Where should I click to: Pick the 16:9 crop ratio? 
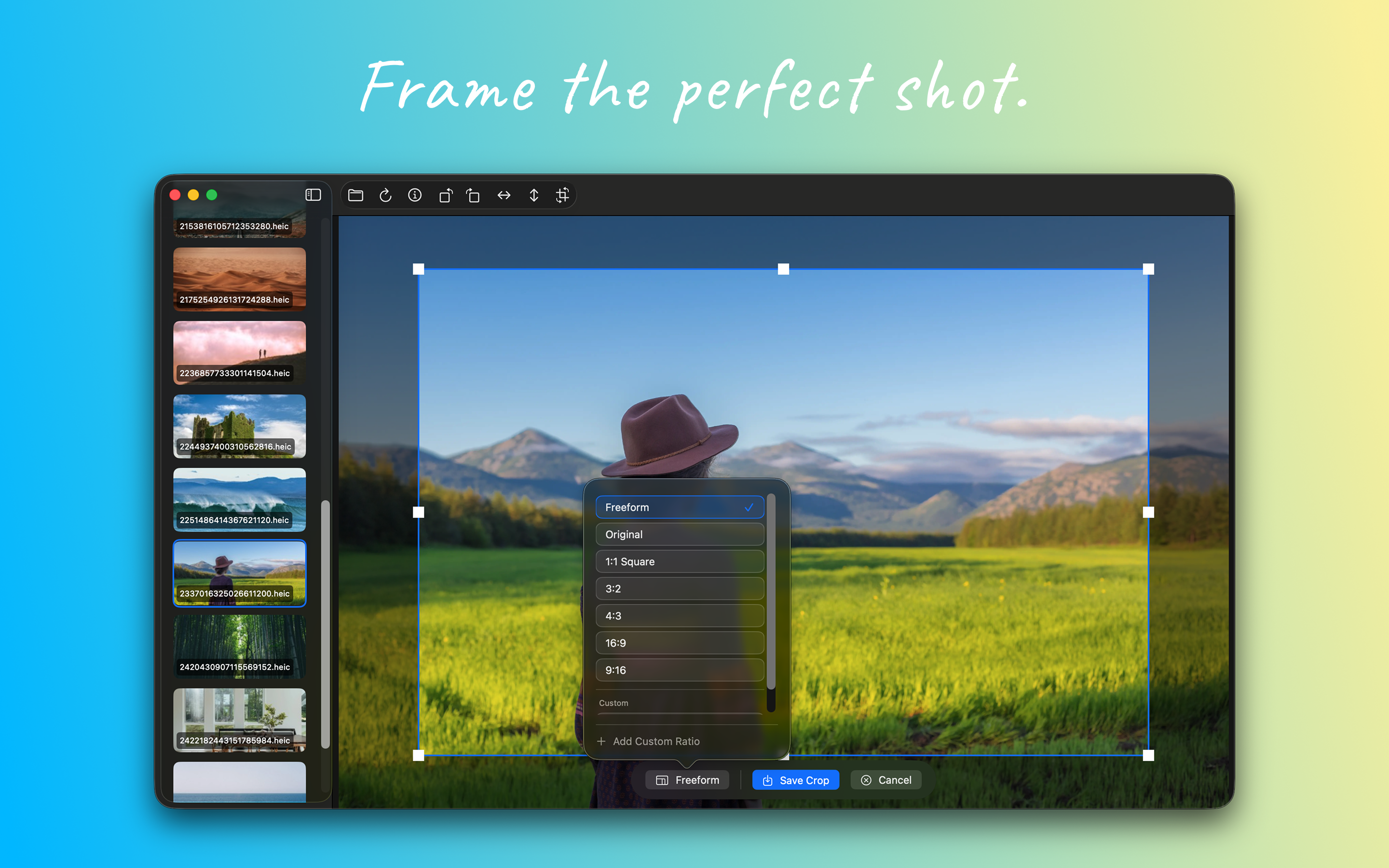679,643
